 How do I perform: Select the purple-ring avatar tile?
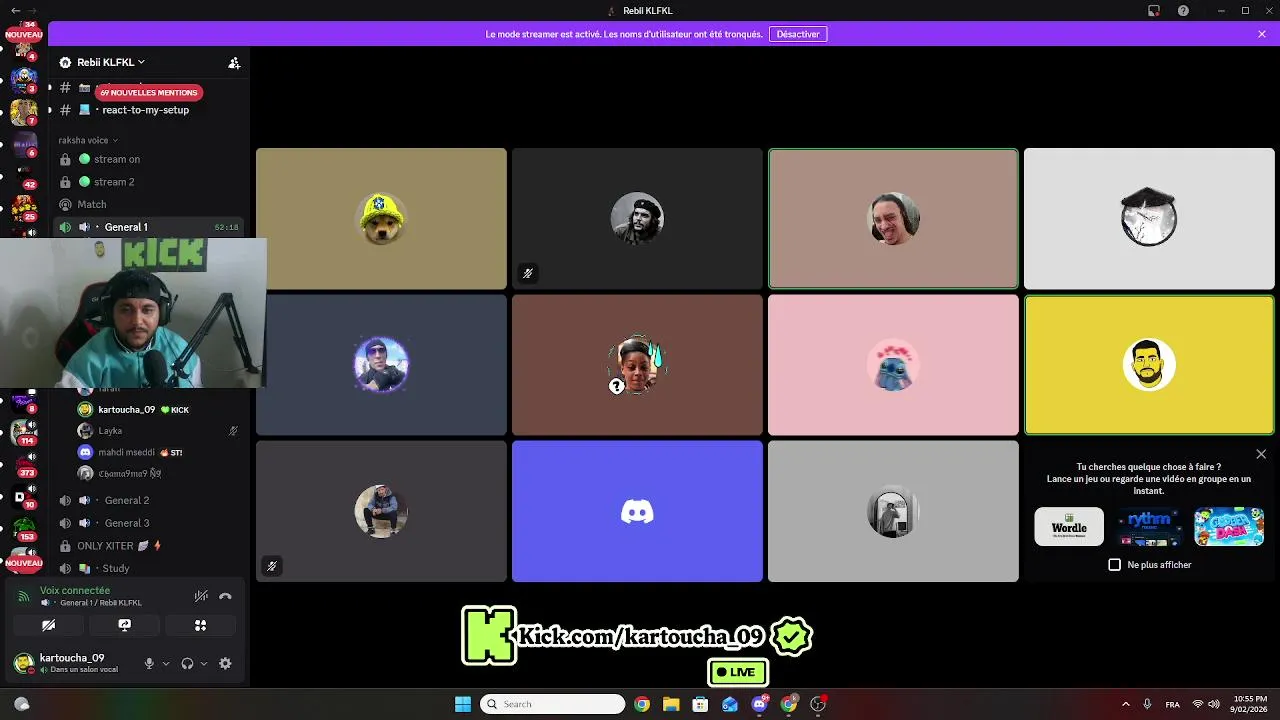(x=381, y=365)
